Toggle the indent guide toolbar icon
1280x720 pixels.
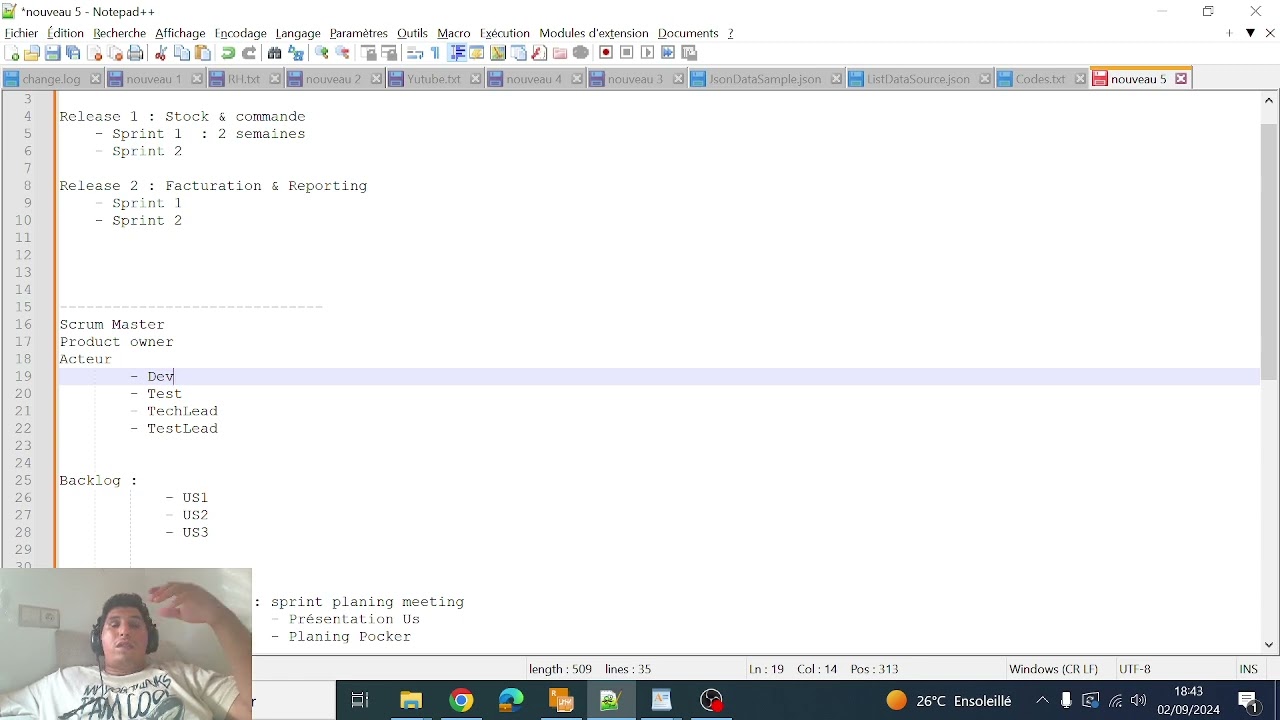457,53
